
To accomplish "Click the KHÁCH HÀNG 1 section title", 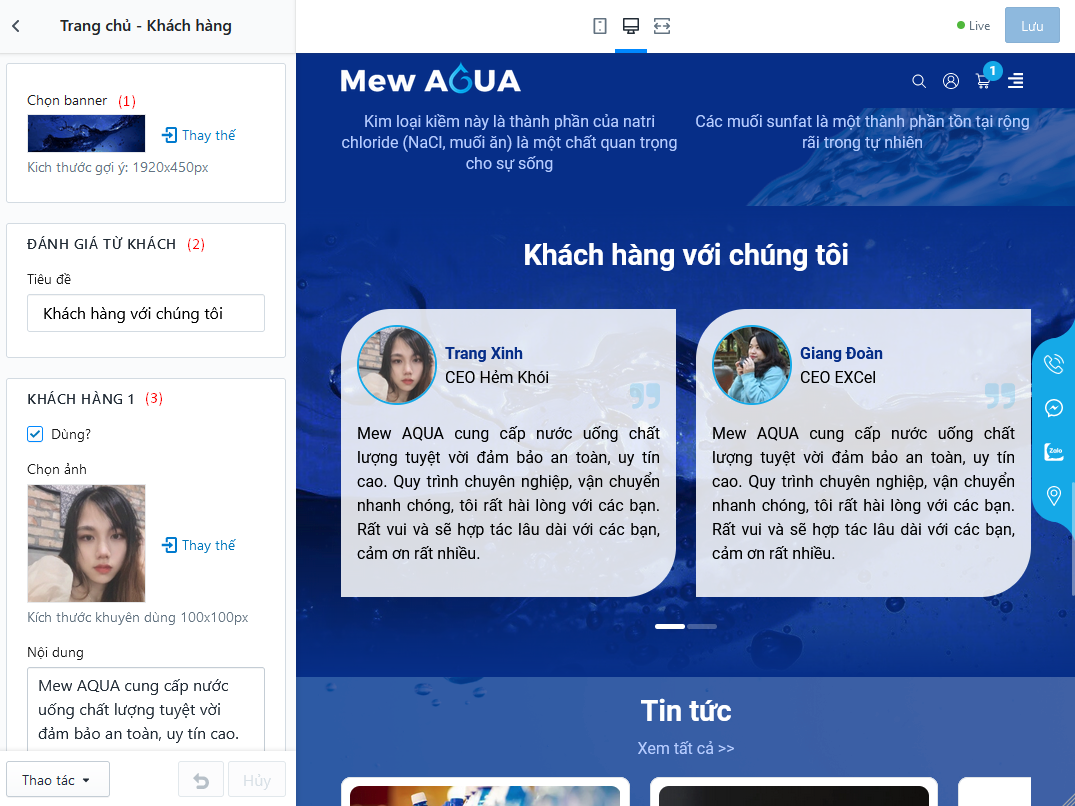I will pos(80,399).
